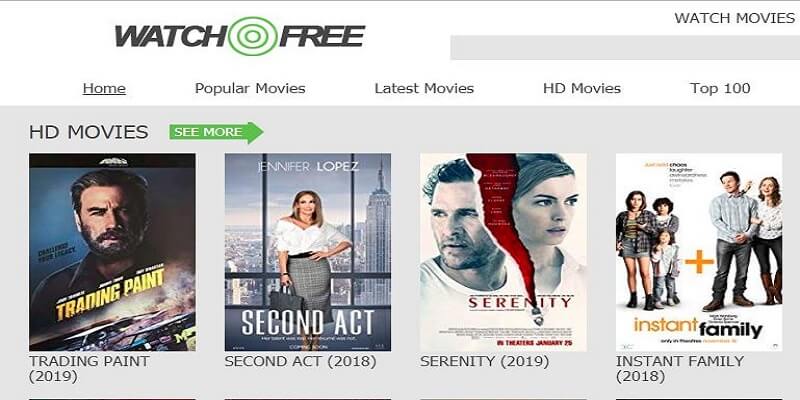Viewport: 800px width, 400px height.
Task: Click the WATCH MOVIES header link
Action: 735,18
